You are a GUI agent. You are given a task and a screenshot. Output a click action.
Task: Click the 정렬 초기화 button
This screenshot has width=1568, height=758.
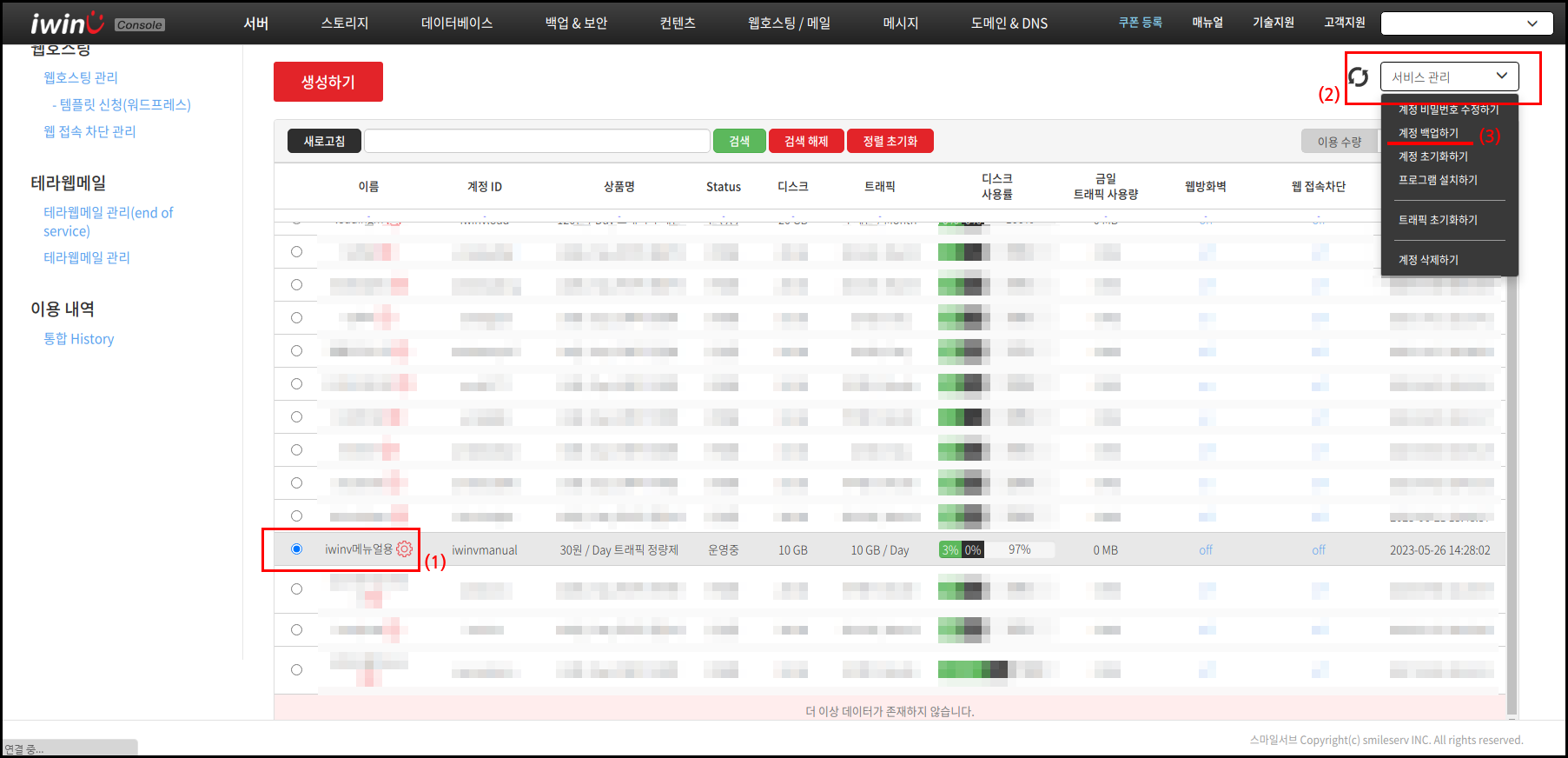890,141
